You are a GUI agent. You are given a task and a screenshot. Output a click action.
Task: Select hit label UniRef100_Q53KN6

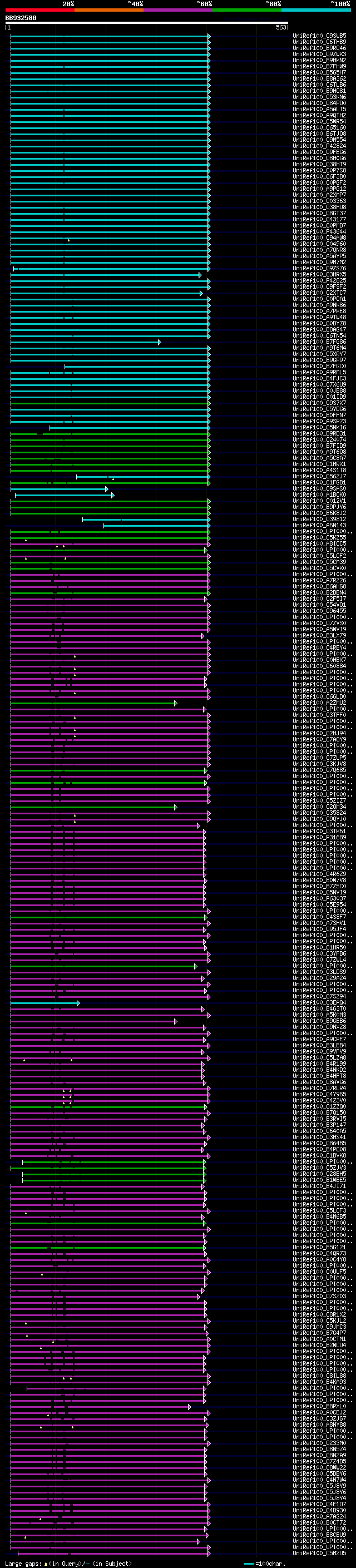(x=319, y=97)
